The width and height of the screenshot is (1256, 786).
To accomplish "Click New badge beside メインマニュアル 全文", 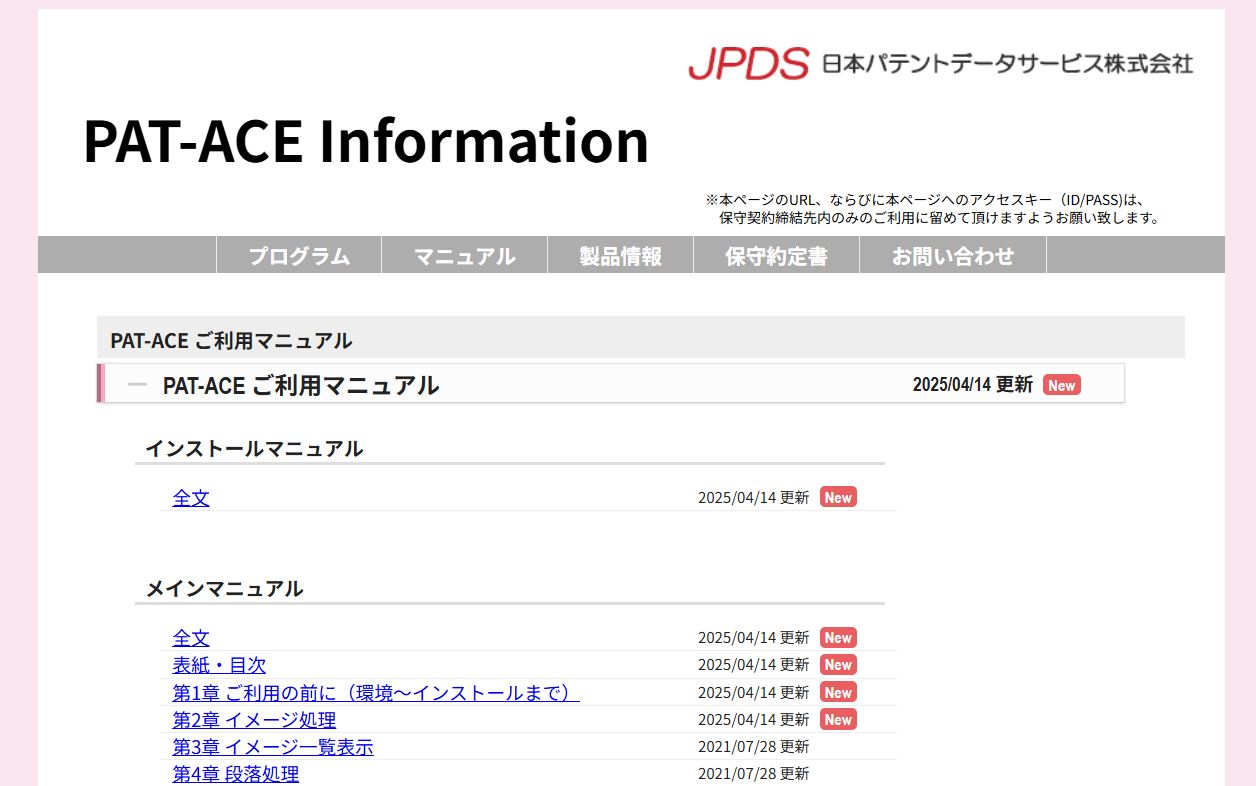I will [838, 637].
